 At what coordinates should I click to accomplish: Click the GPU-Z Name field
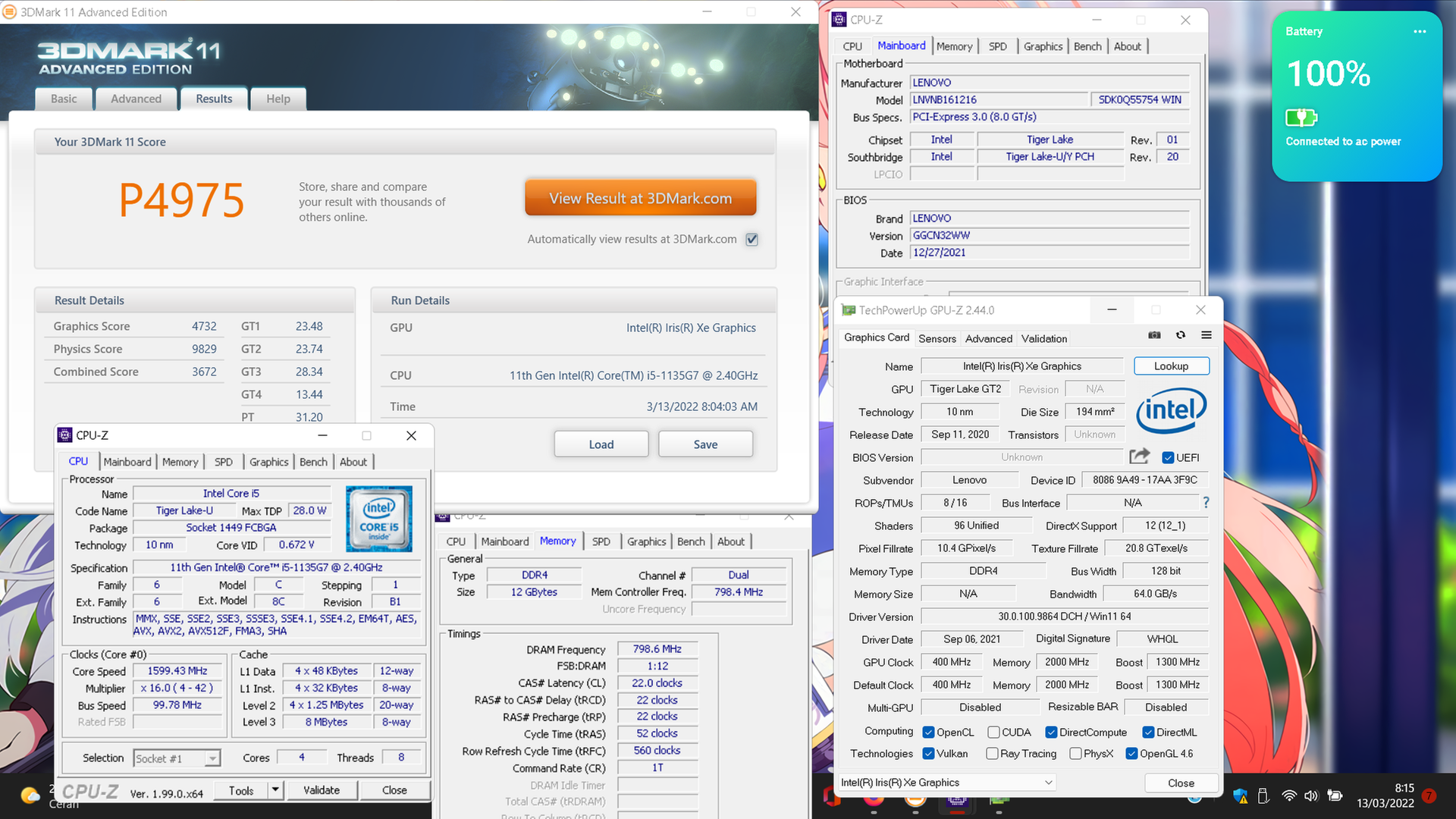coord(1021,366)
